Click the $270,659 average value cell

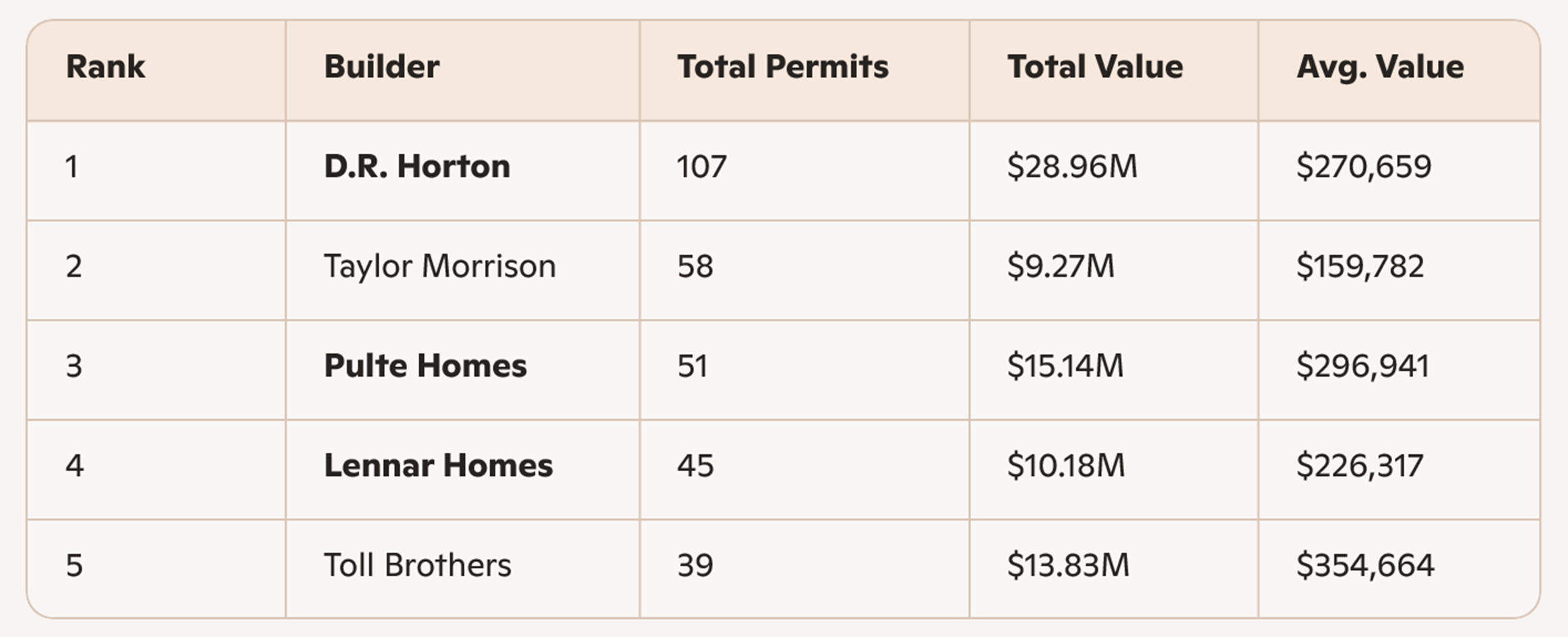click(1363, 166)
